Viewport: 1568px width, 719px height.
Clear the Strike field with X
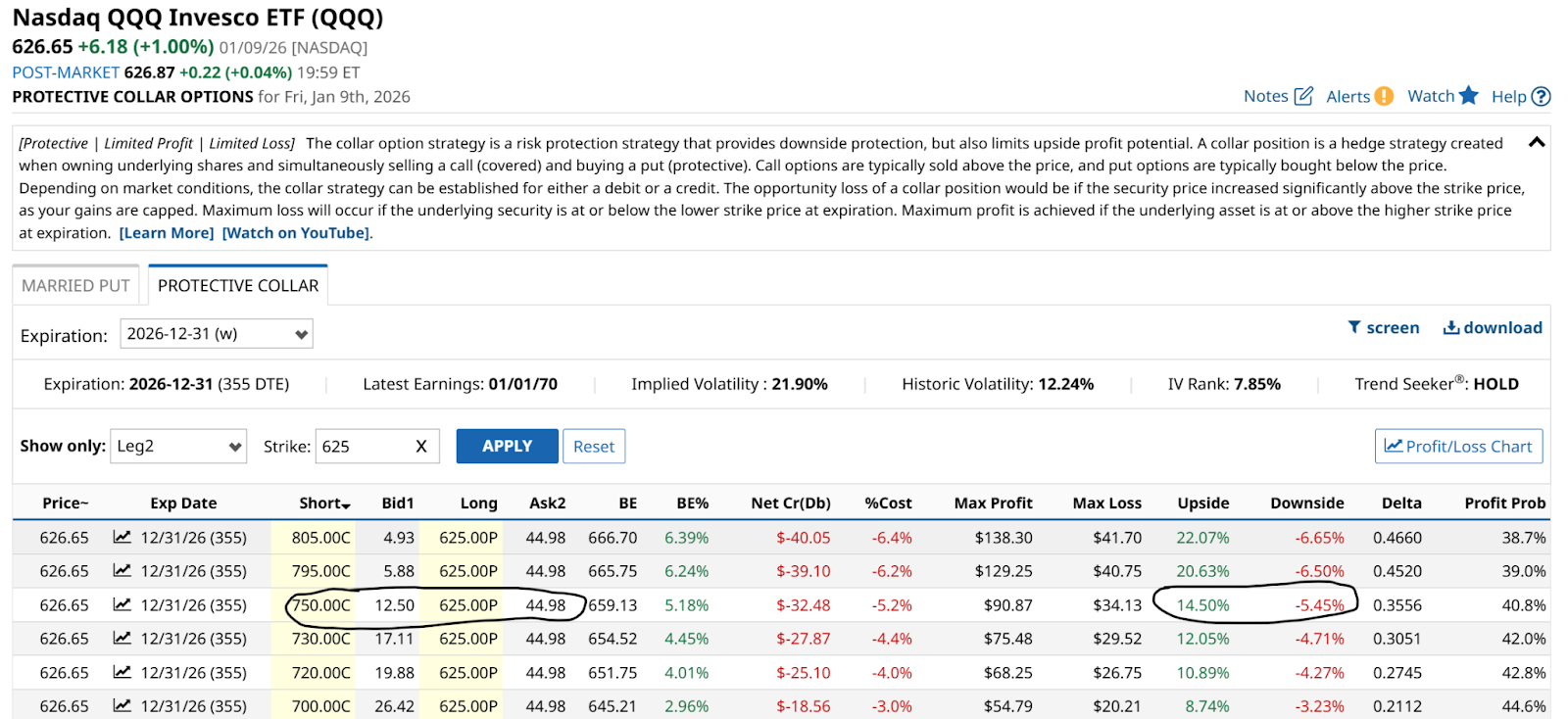421,447
